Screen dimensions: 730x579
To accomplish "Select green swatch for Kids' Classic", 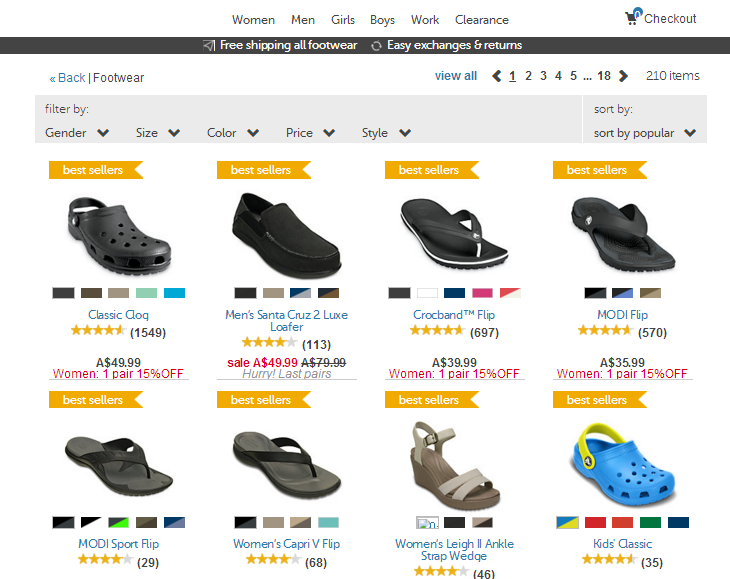I will [x=650, y=523].
